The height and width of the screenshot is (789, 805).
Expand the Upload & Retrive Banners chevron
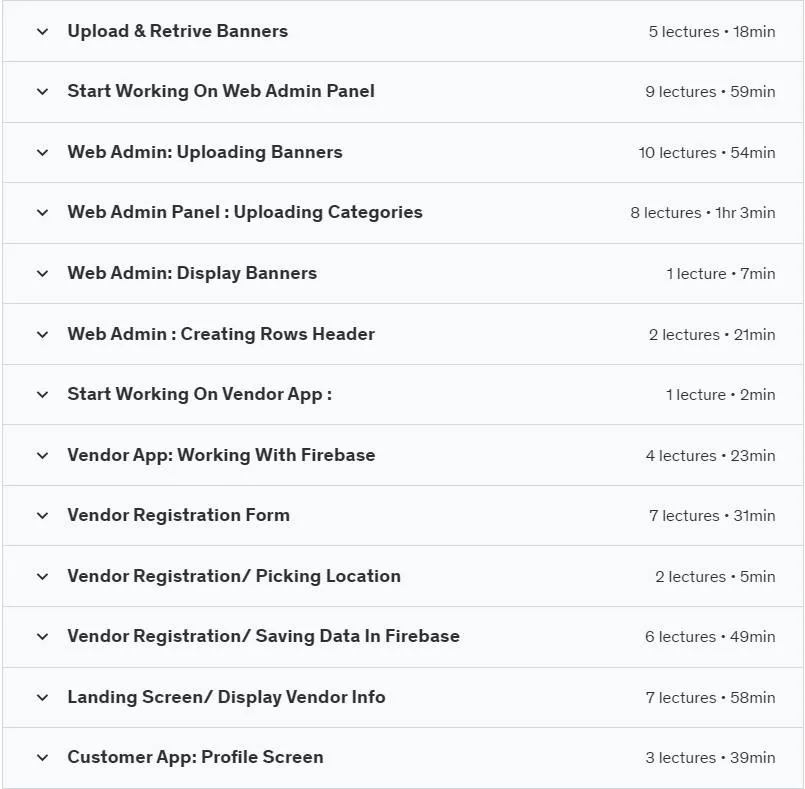click(43, 32)
